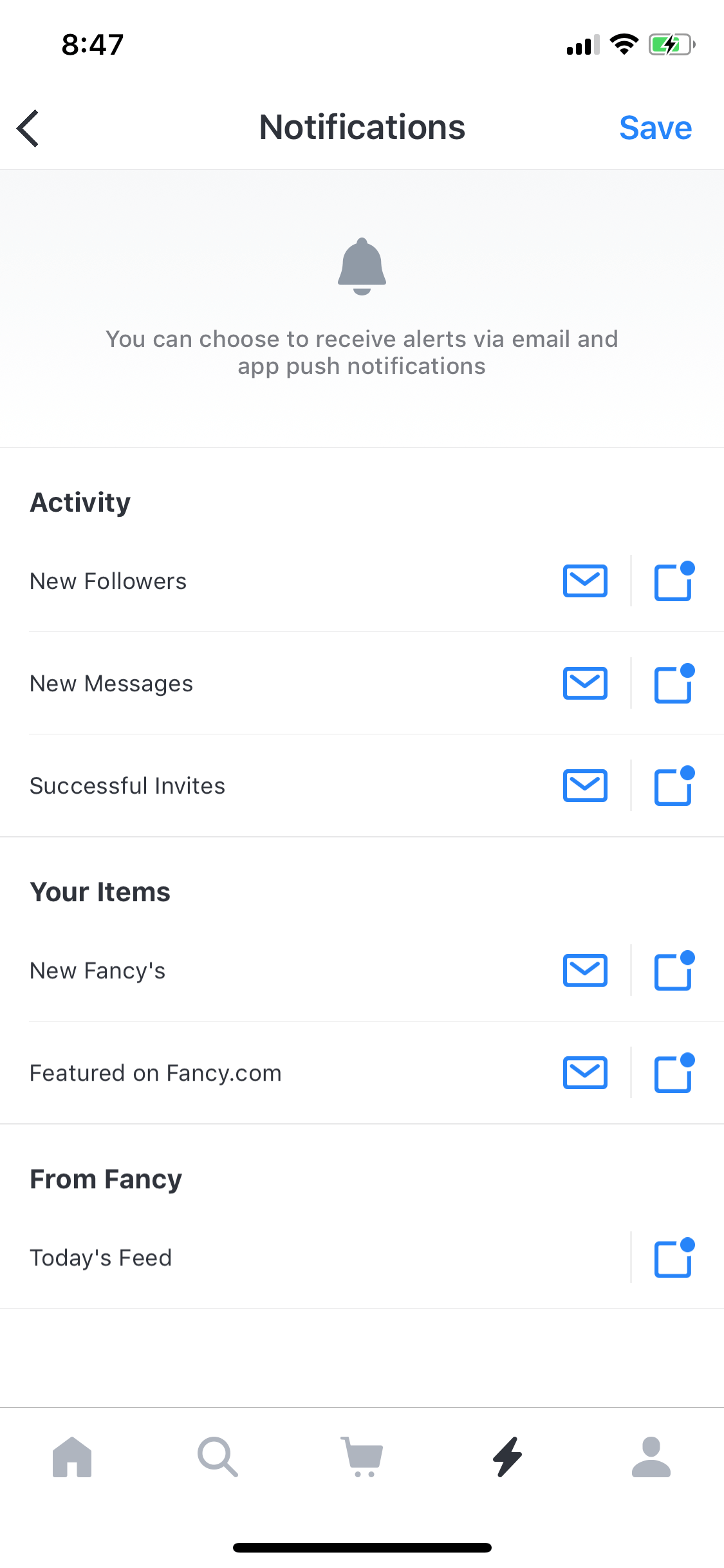The height and width of the screenshot is (1568, 724).
Task: Toggle push notifications for New Messages
Action: click(674, 683)
